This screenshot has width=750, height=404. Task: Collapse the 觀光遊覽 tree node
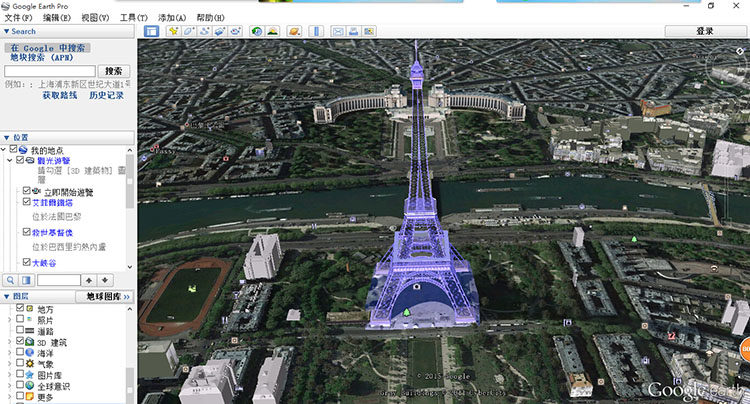tap(10, 161)
